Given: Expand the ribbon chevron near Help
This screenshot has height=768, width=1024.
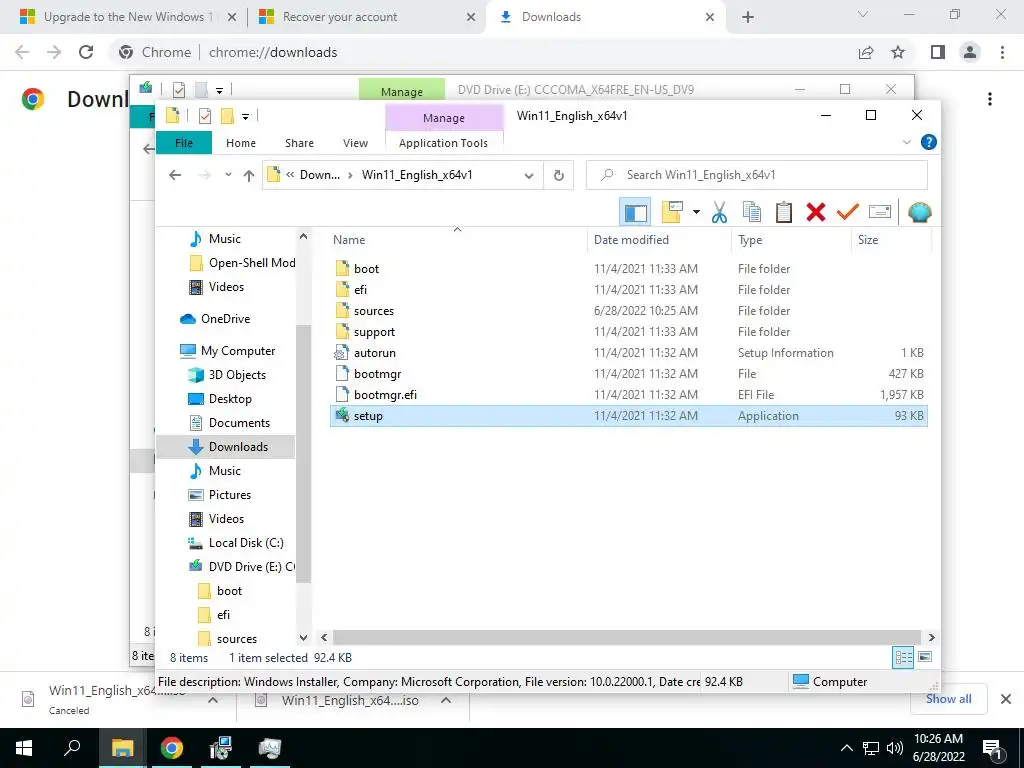Looking at the screenshot, I should 906,142.
